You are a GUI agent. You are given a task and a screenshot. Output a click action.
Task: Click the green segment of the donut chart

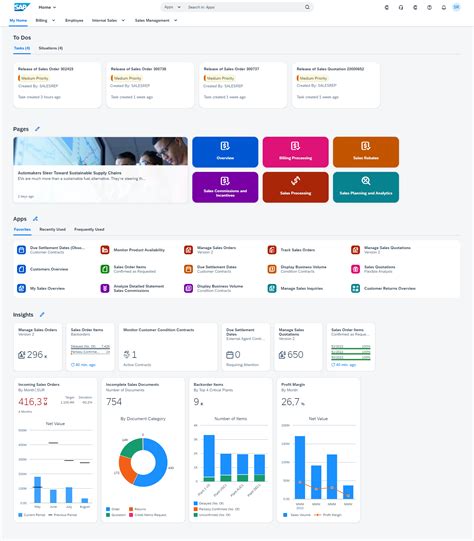132,447
